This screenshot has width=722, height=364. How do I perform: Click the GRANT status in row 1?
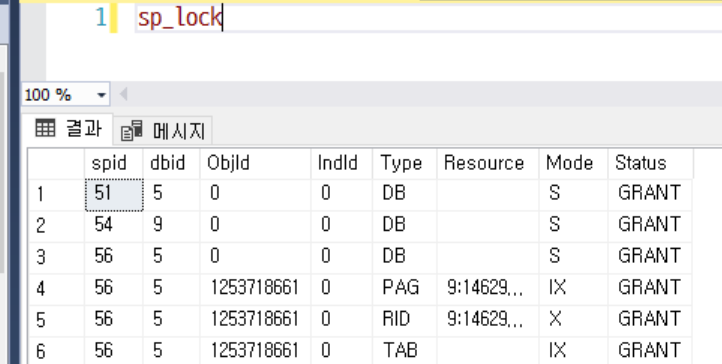click(650, 195)
